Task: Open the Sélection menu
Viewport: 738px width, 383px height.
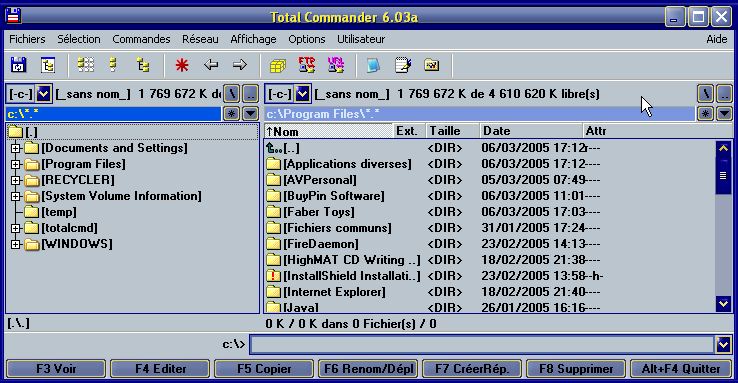Action: (79, 39)
